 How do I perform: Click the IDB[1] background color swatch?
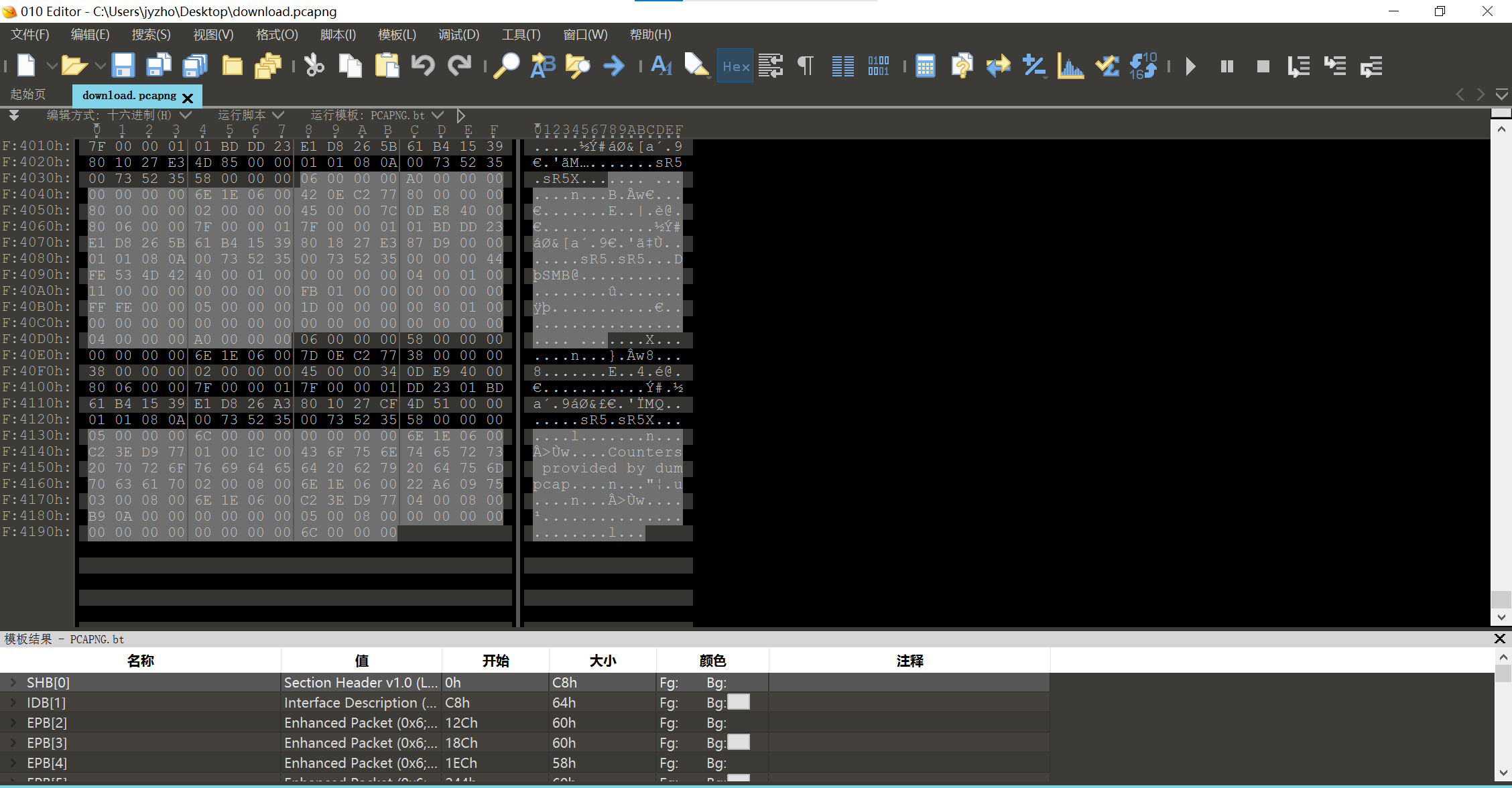pos(739,702)
